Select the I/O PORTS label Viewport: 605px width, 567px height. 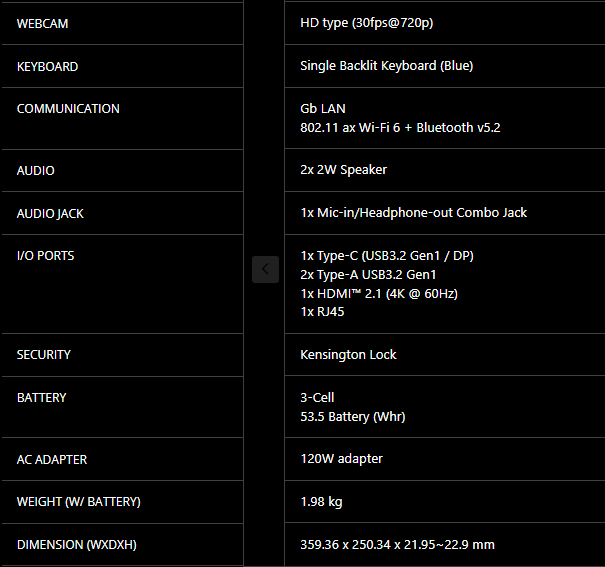click(x=46, y=256)
